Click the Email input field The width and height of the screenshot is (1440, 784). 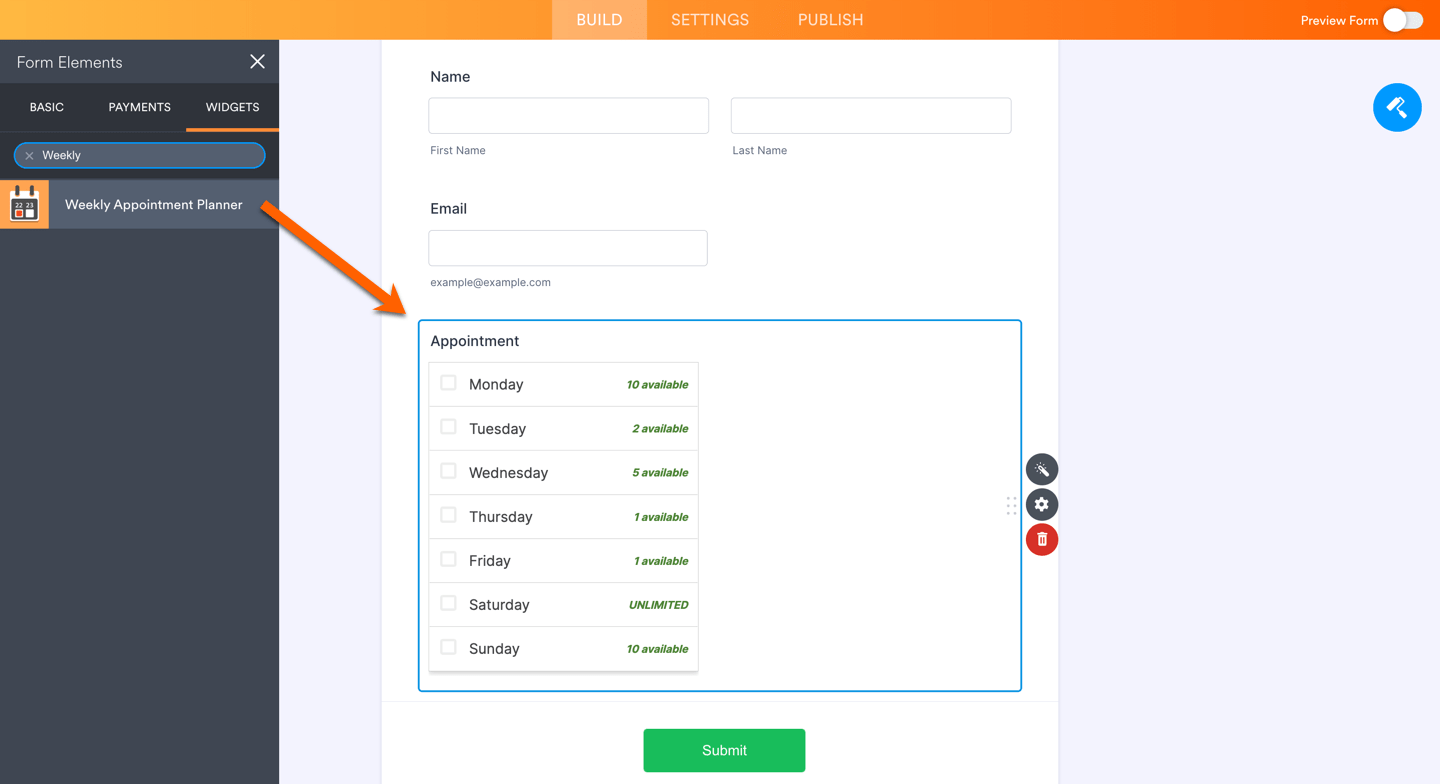click(568, 248)
